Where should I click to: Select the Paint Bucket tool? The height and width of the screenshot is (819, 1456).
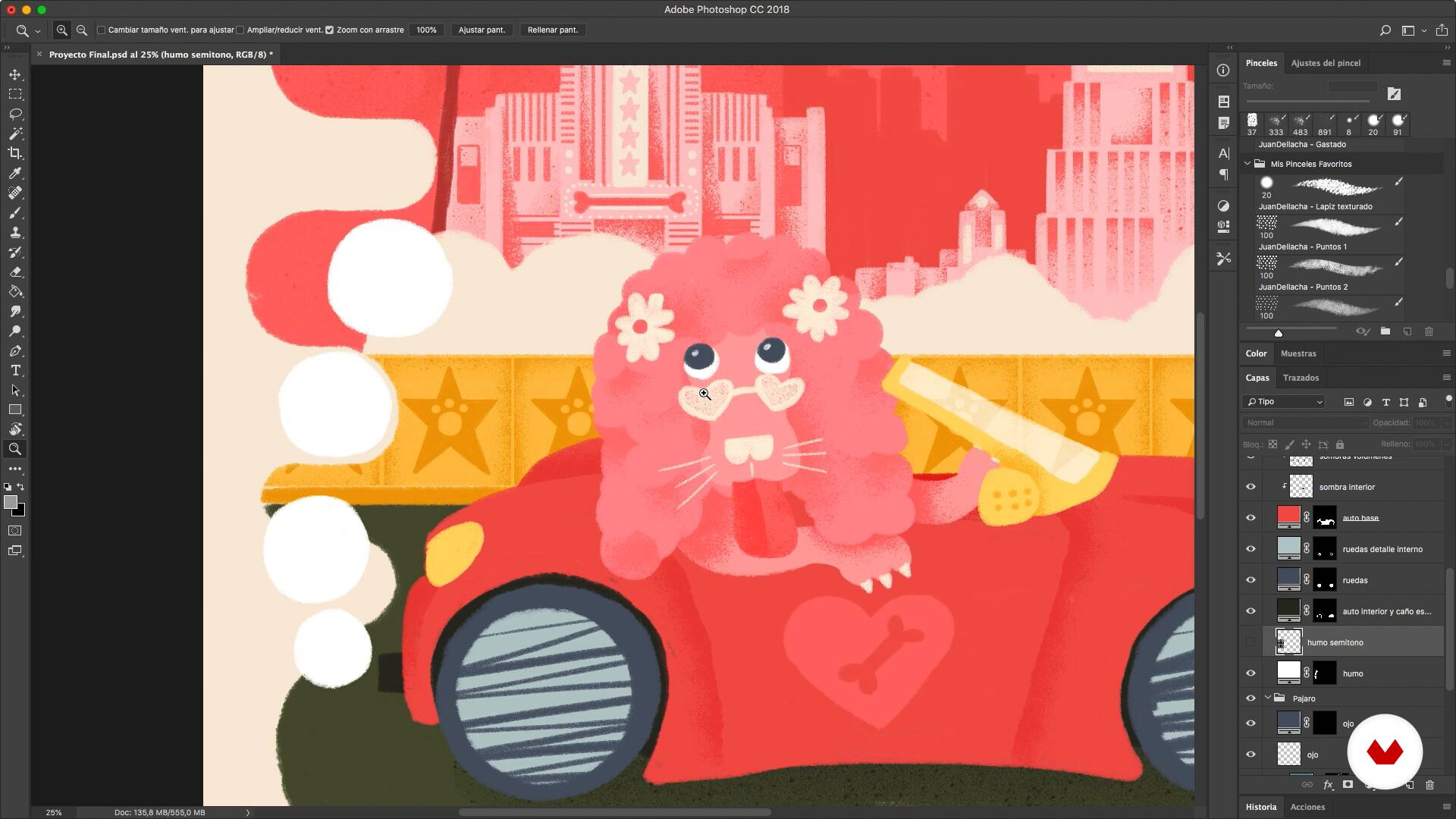(x=15, y=292)
